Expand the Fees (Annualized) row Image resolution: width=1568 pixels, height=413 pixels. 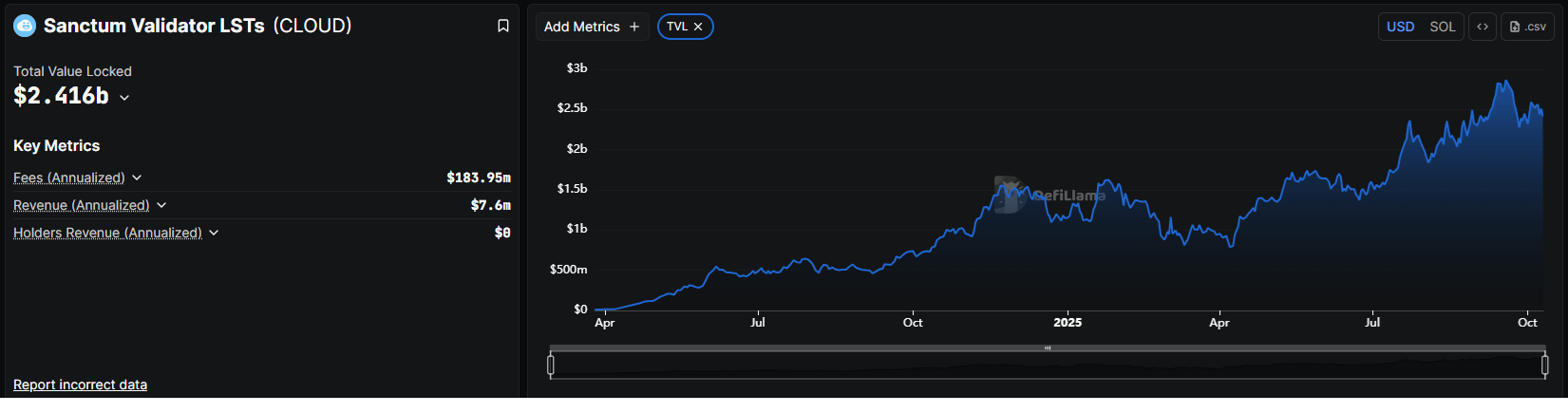tap(137, 178)
